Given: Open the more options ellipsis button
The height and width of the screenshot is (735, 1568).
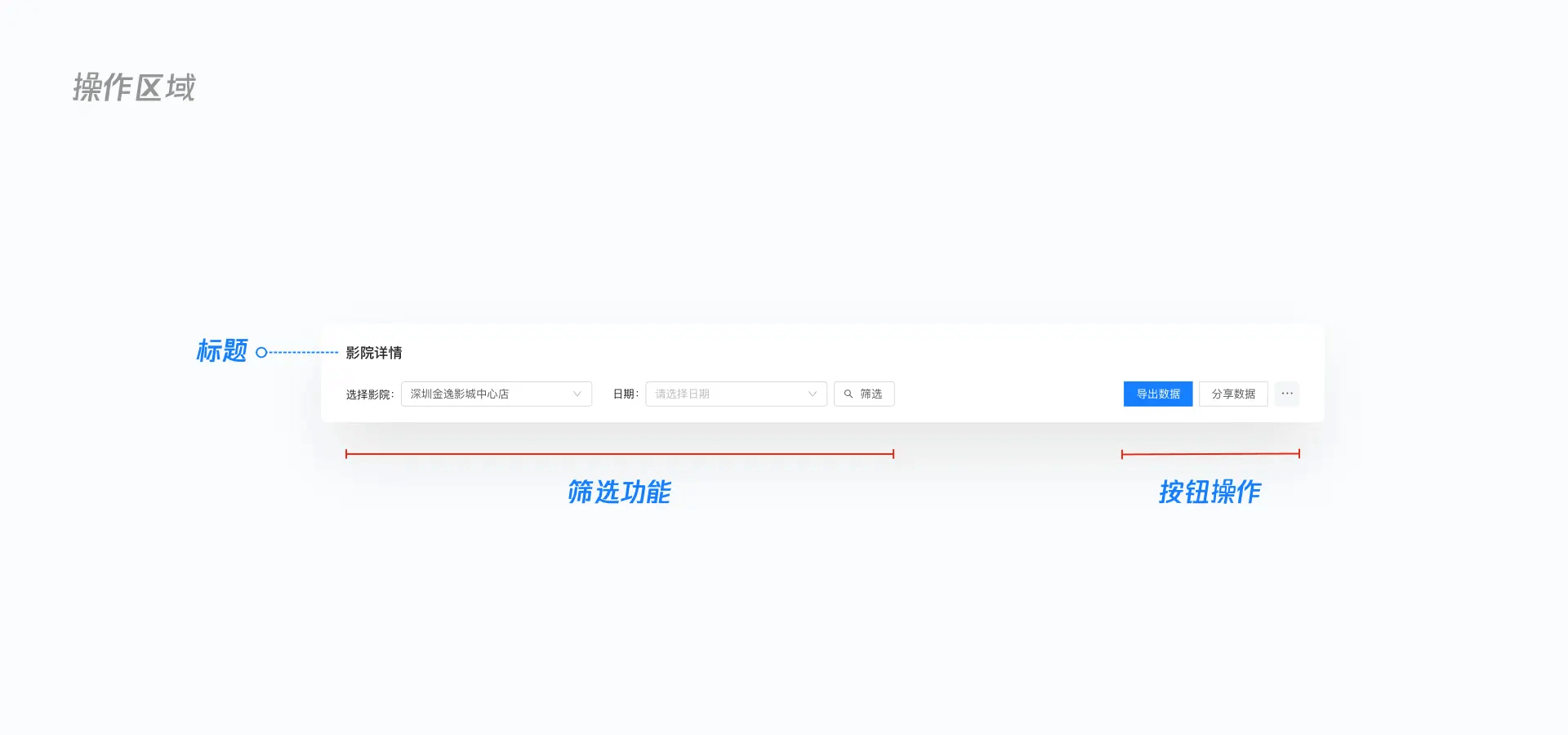Looking at the screenshot, I should pos(1287,394).
